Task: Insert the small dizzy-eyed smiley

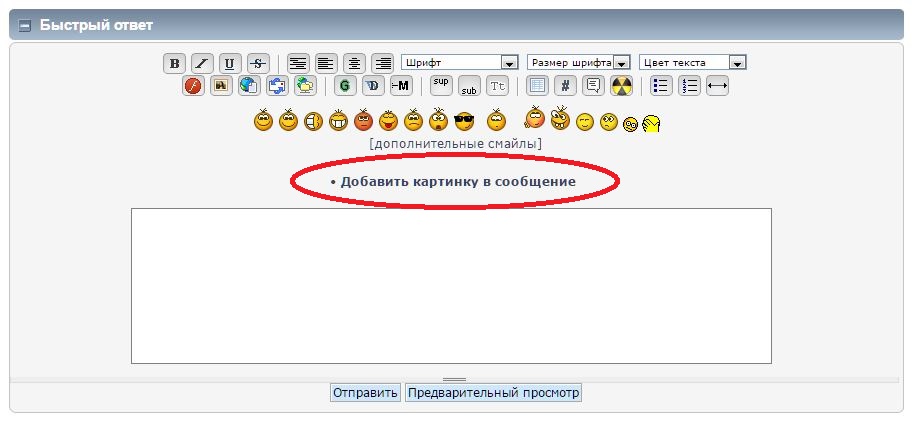Action: 630,125
